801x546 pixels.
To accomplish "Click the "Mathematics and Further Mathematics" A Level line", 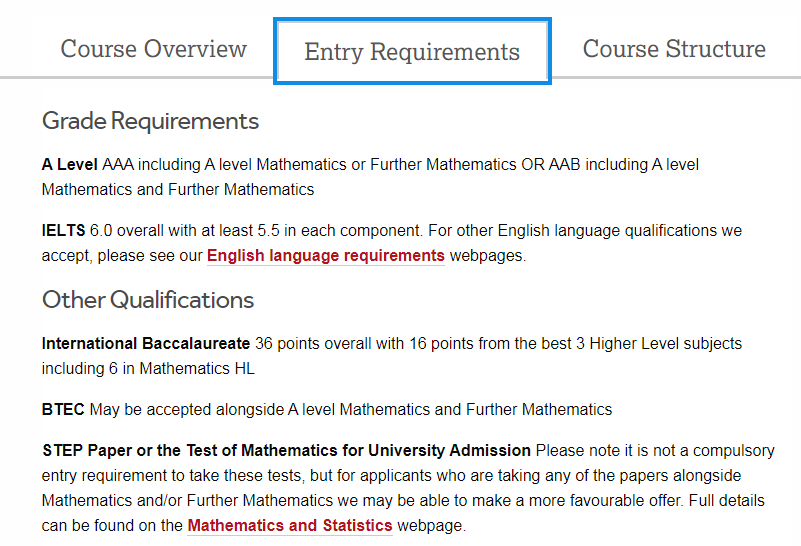I will point(178,189).
